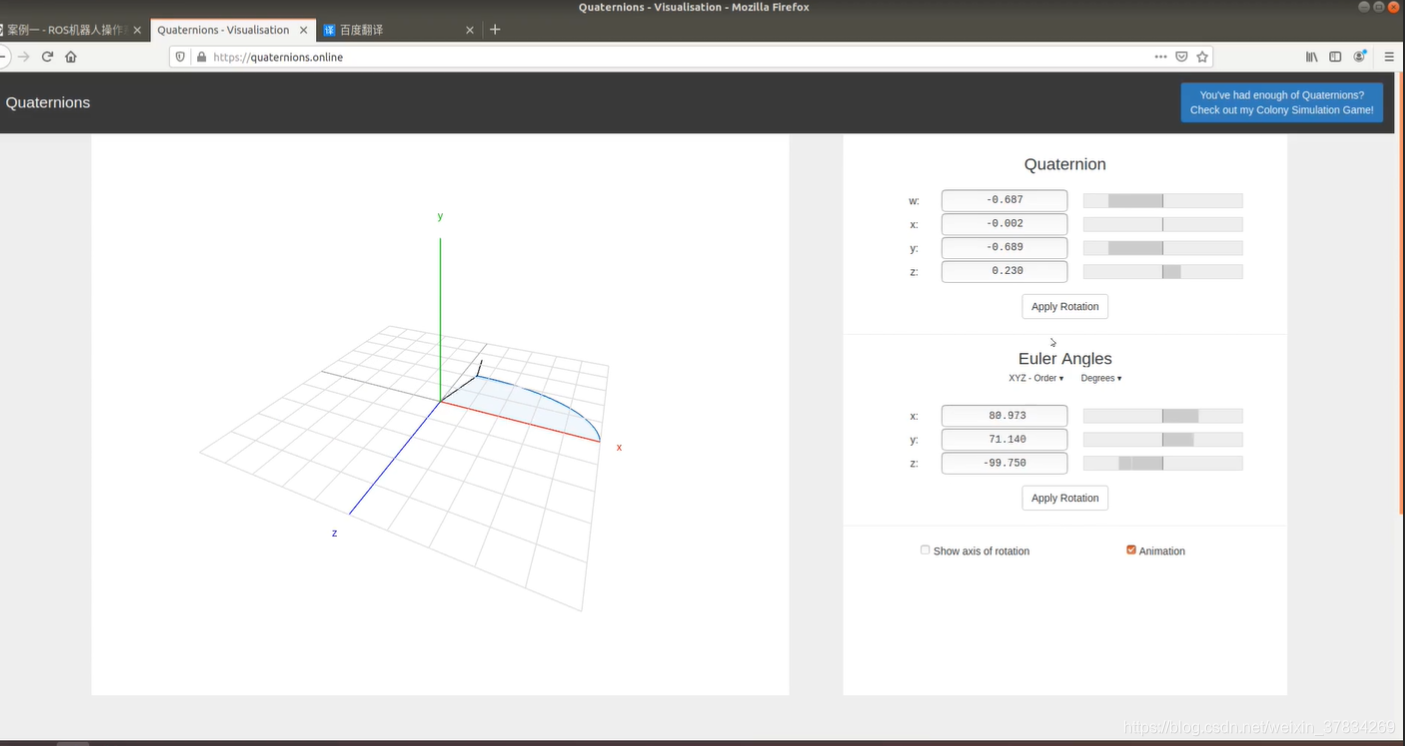Focus the quaternion z field showing 0.230

pos(1004,271)
